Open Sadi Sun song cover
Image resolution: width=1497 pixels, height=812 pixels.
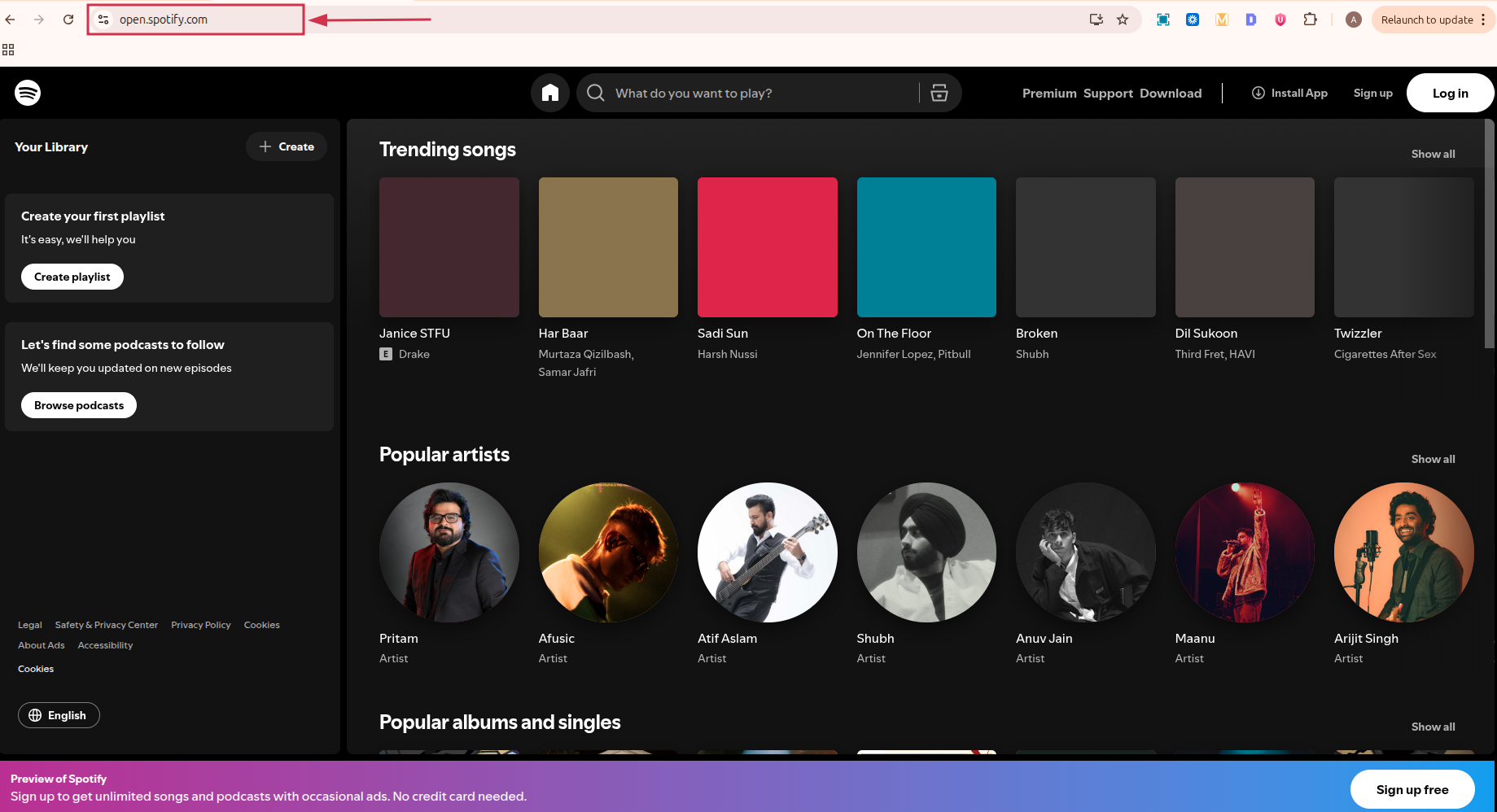point(768,247)
